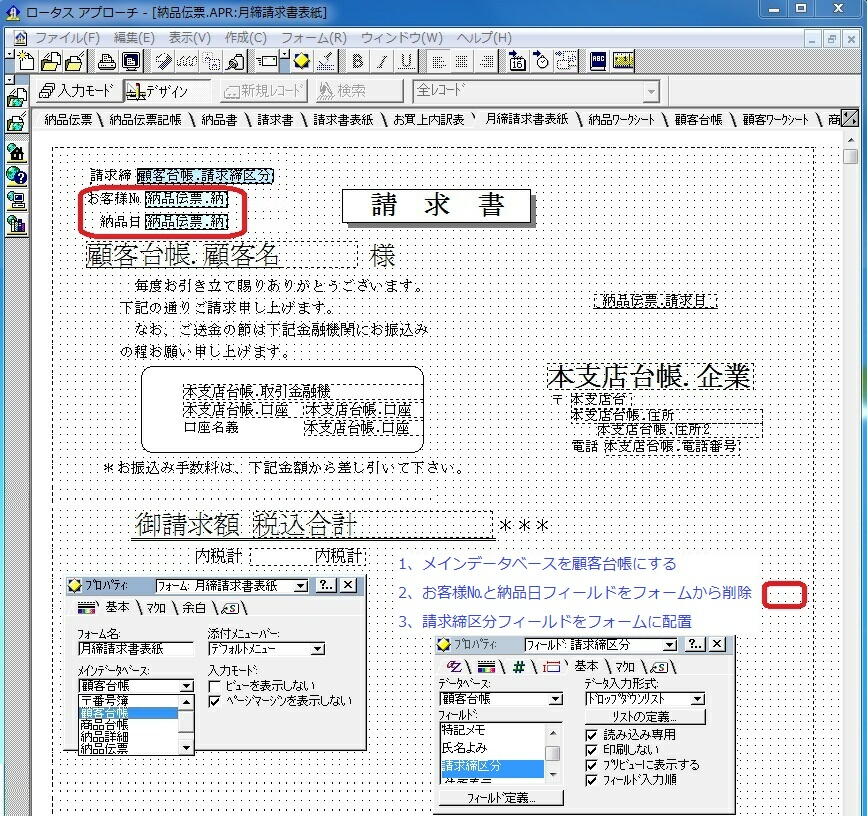Viewport: 868px width, 816px height.
Task: Click the globe help icon in sidebar
Action: point(17,176)
